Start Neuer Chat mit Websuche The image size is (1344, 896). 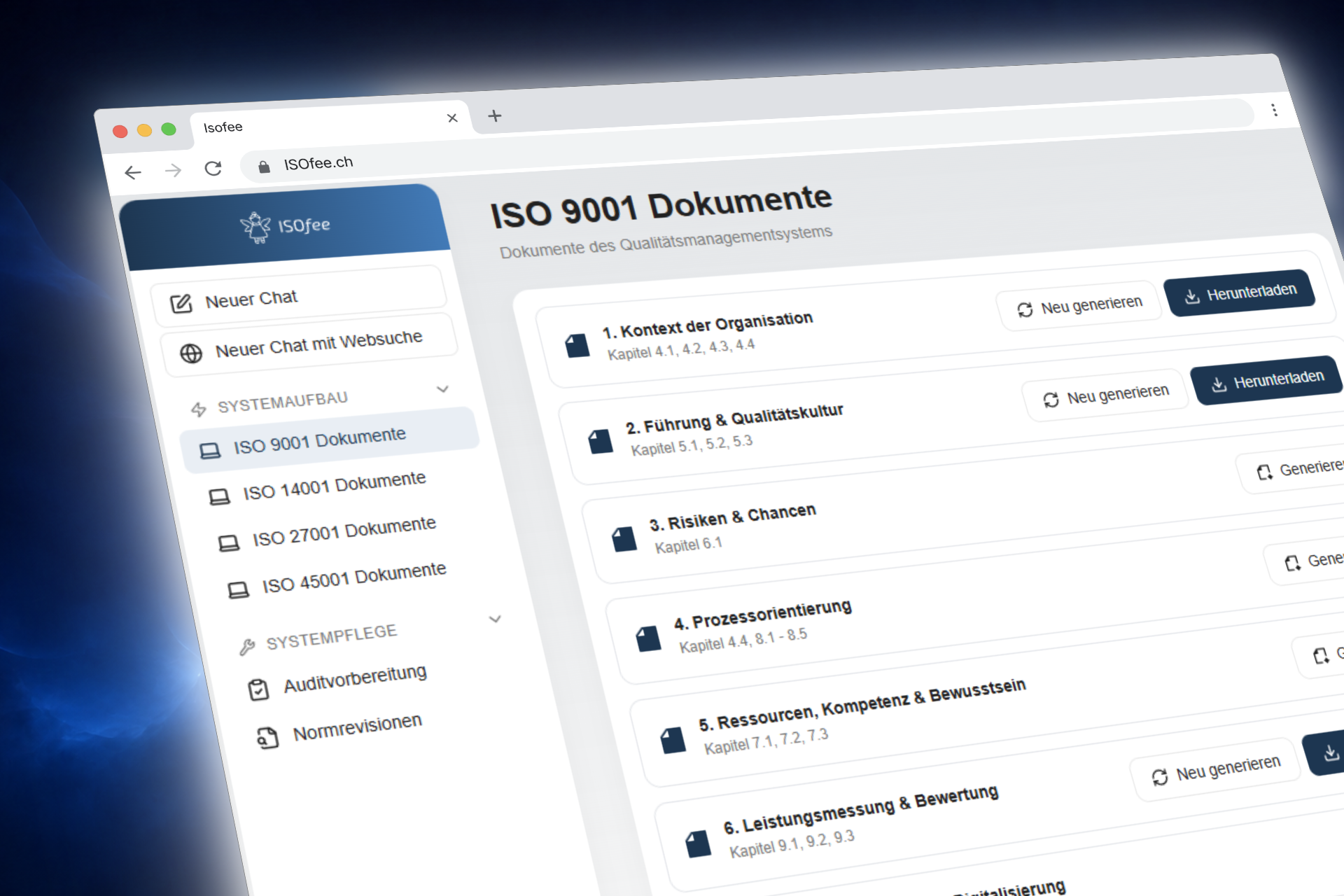pyautogui.click(x=309, y=344)
